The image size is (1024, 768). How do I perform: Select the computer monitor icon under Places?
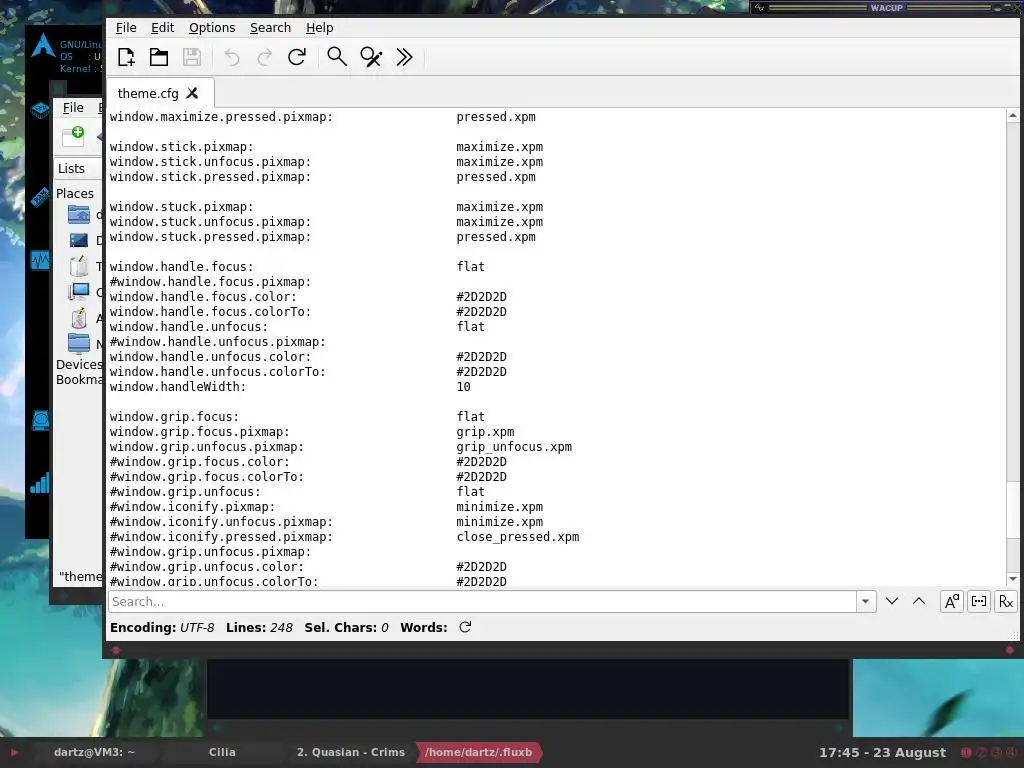pyautogui.click(x=79, y=292)
